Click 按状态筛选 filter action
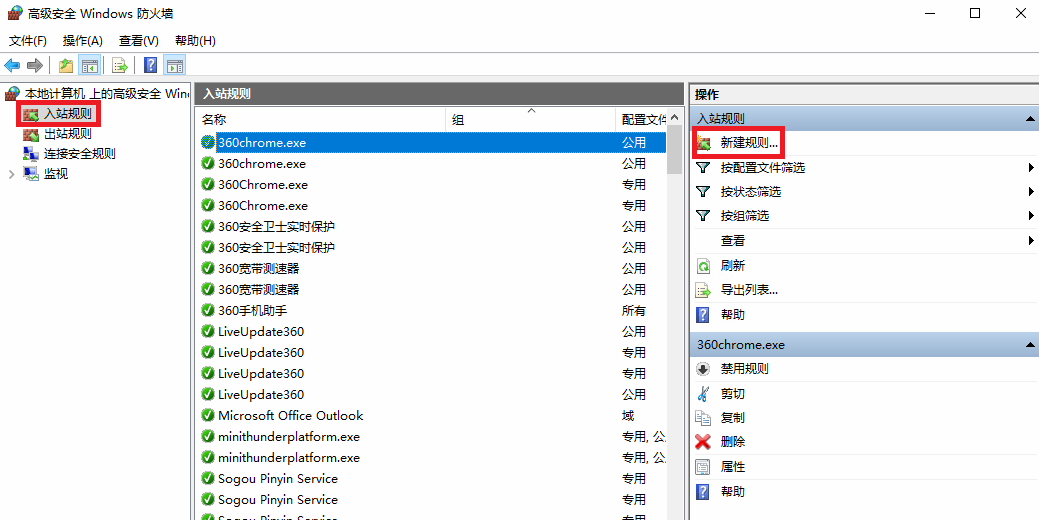This screenshot has width=1039, height=520. click(x=751, y=192)
